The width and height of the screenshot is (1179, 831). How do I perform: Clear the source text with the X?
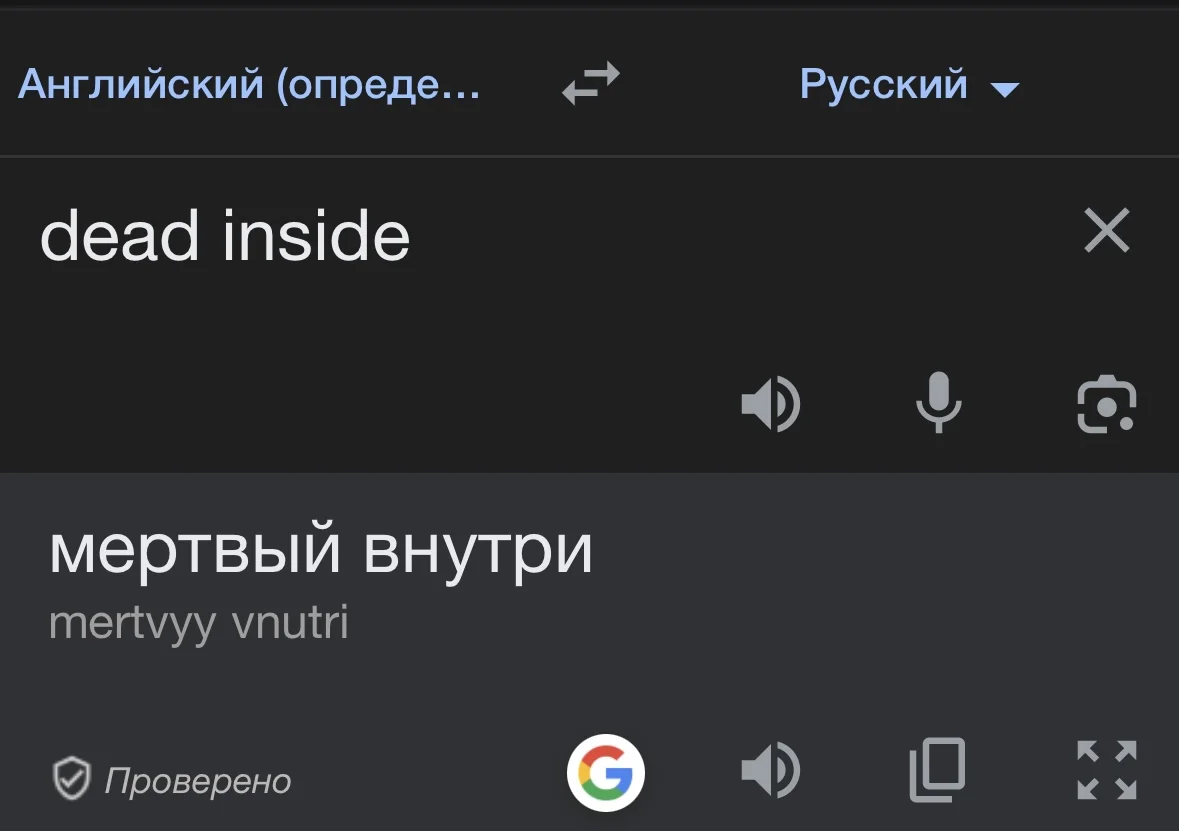[x=1106, y=231]
